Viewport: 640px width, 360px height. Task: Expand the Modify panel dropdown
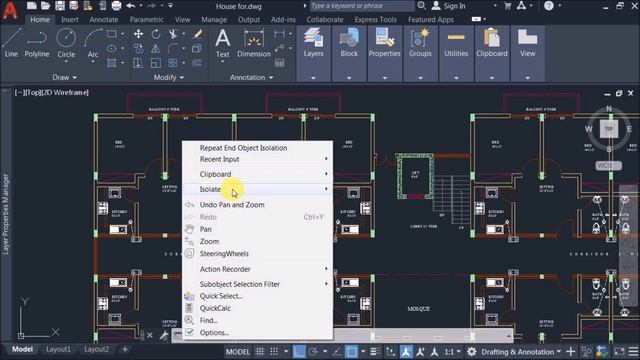(169, 77)
